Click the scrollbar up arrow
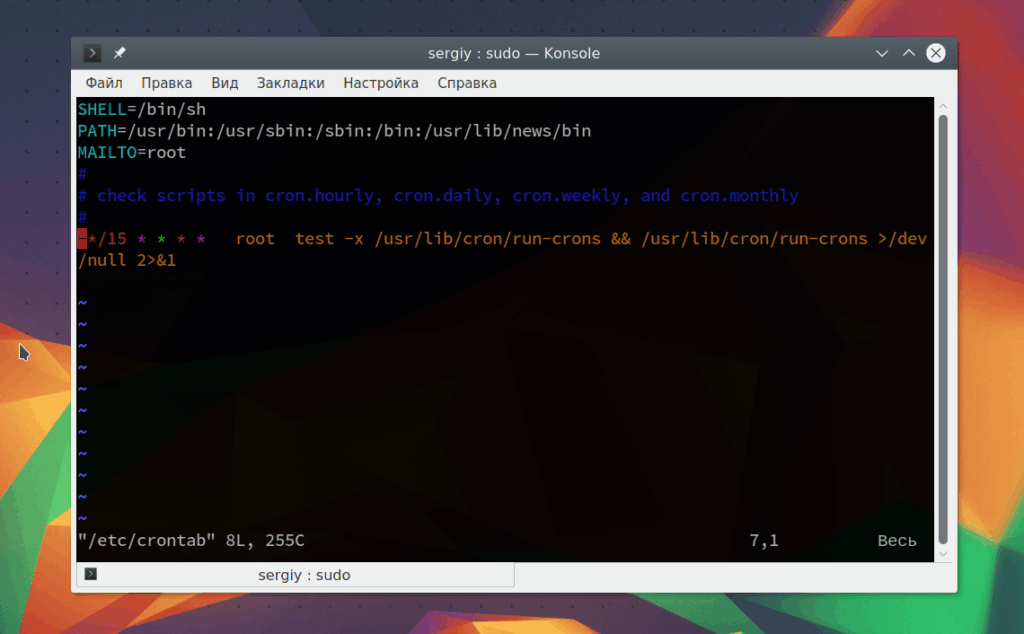 click(943, 106)
